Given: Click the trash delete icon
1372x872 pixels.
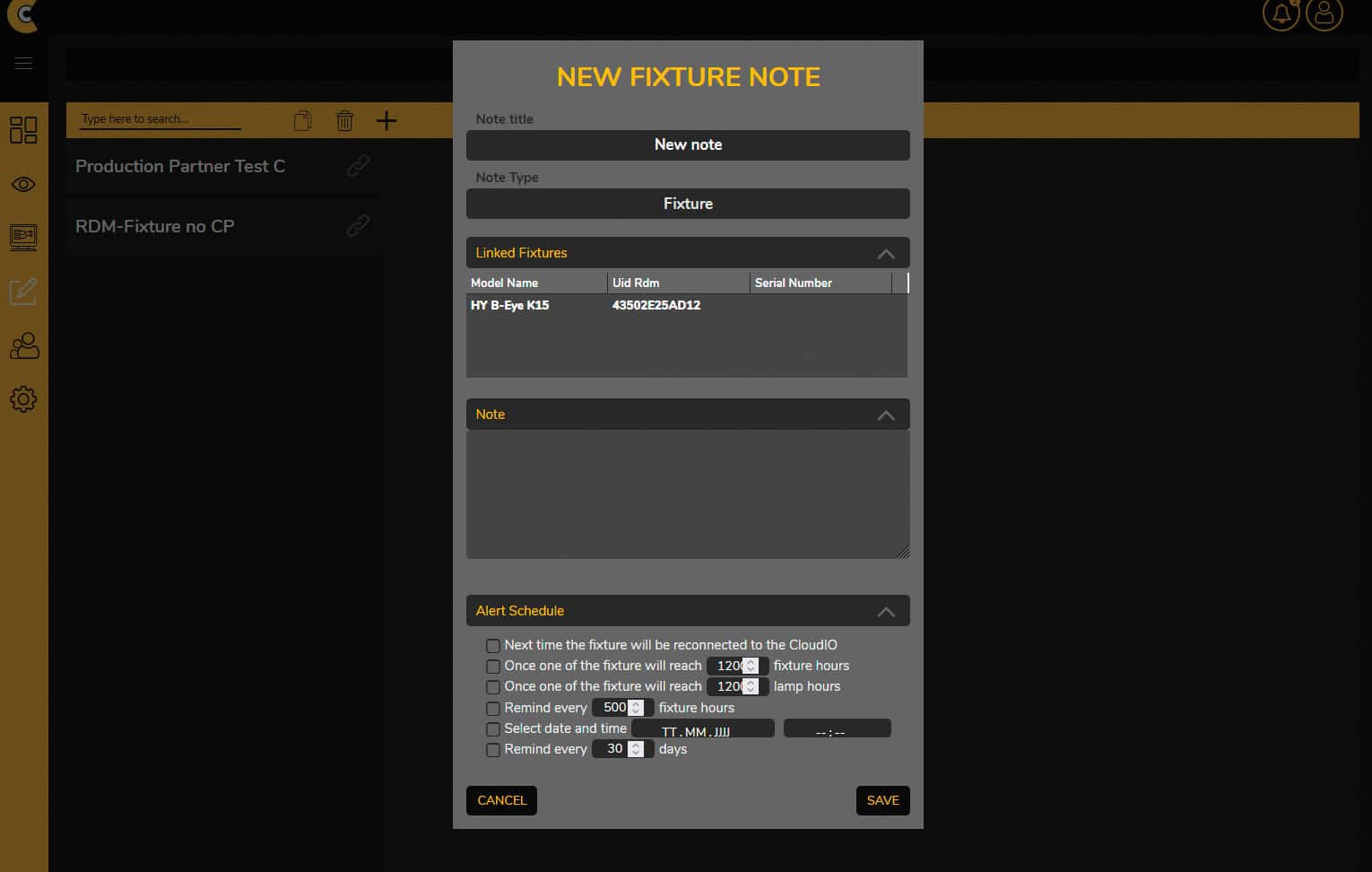Looking at the screenshot, I should pos(344,120).
